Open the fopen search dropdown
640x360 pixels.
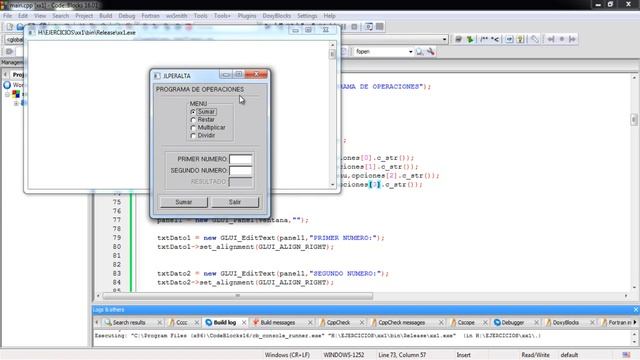tap(410, 51)
